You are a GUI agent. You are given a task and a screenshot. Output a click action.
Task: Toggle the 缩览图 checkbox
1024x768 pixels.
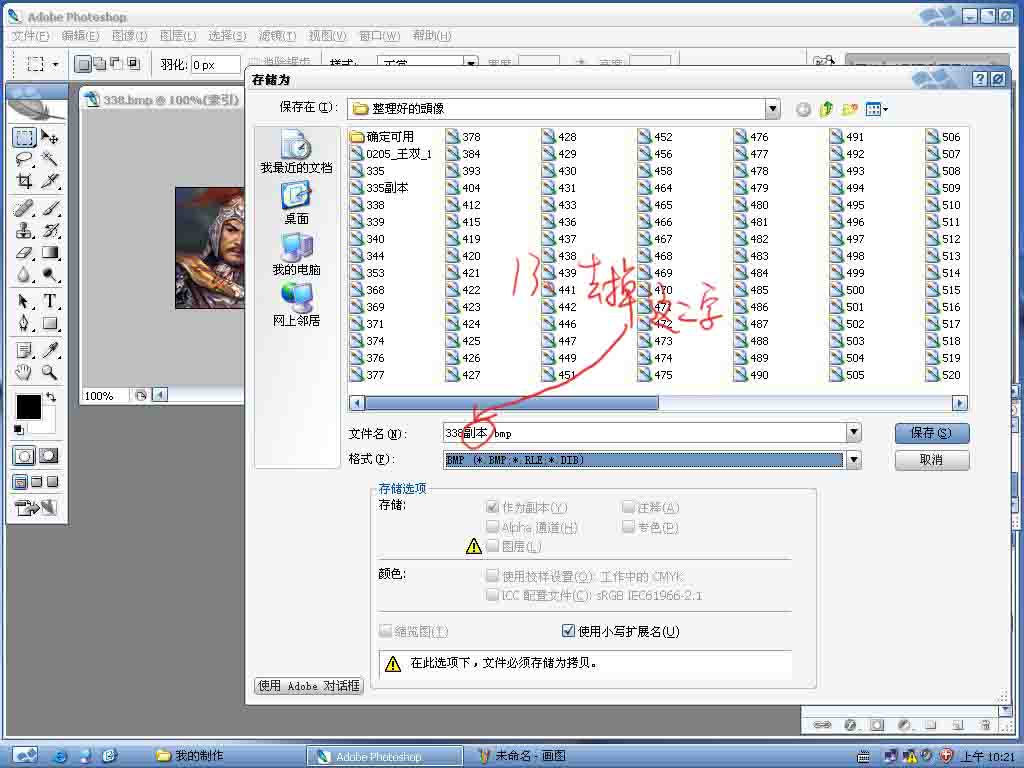(386, 631)
